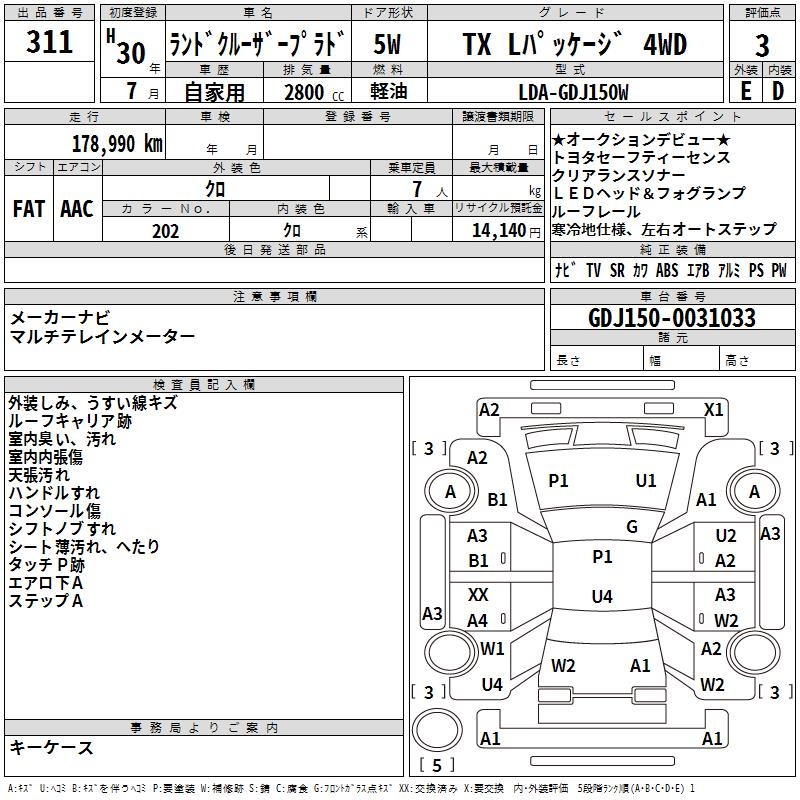Select the vehicle name ランドクルーザープラド
Screen dimensions: 800x800
pos(257,43)
